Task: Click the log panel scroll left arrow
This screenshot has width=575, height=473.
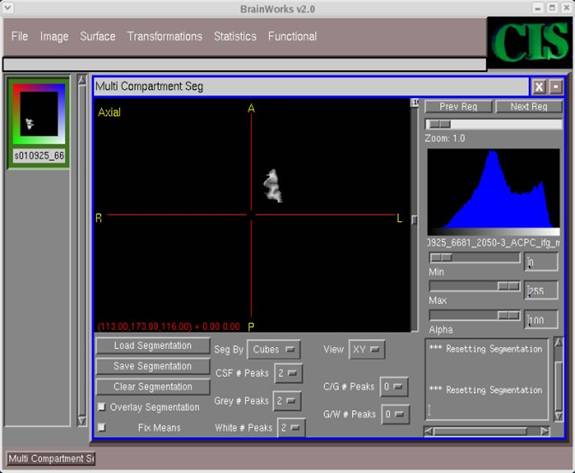Action: pyautogui.click(x=429, y=431)
